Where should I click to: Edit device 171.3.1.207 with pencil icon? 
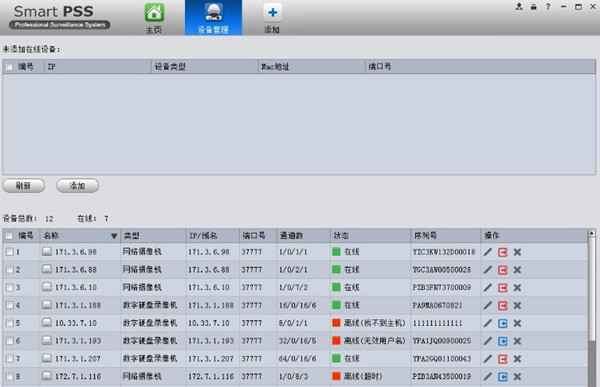click(488, 359)
